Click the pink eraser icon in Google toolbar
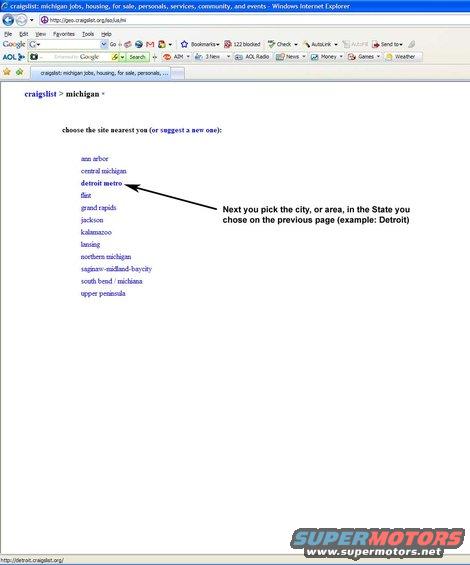Image resolution: width=470 pixels, height=565 pixels. pyautogui.click(x=128, y=44)
